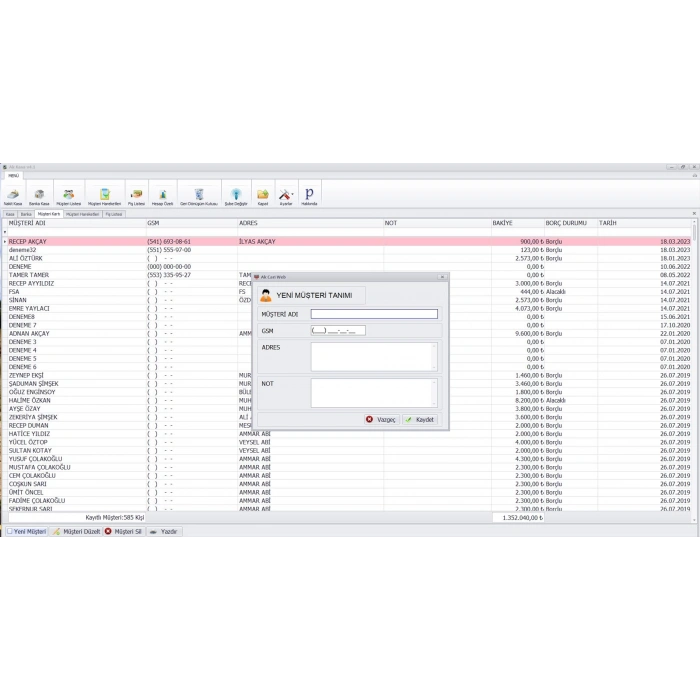Switch to the Fiş Listesi tab
Viewport: 700px width, 700px height.
click(114, 214)
